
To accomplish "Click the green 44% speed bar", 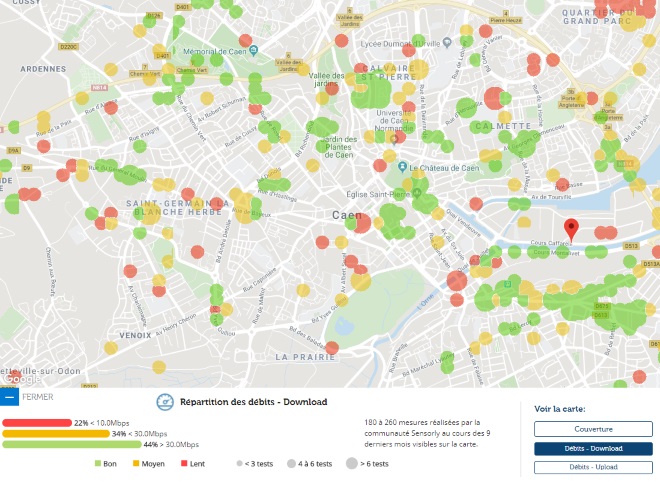I will coord(72,444).
